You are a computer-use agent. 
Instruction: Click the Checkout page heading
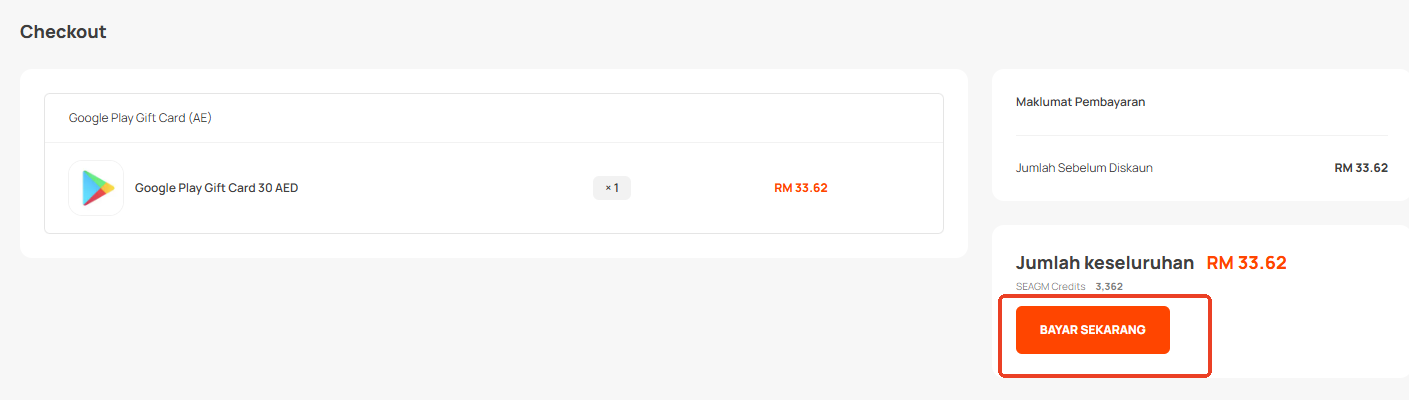coord(63,32)
